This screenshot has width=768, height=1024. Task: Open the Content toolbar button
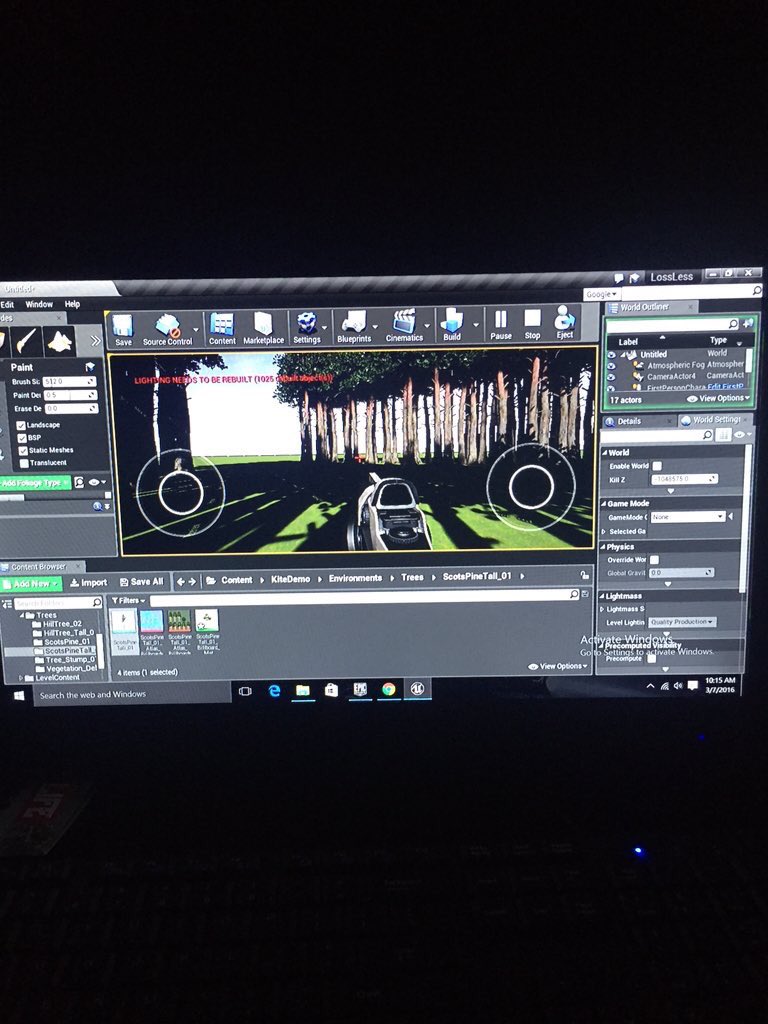pyautogui.click(x=222, y=328)
